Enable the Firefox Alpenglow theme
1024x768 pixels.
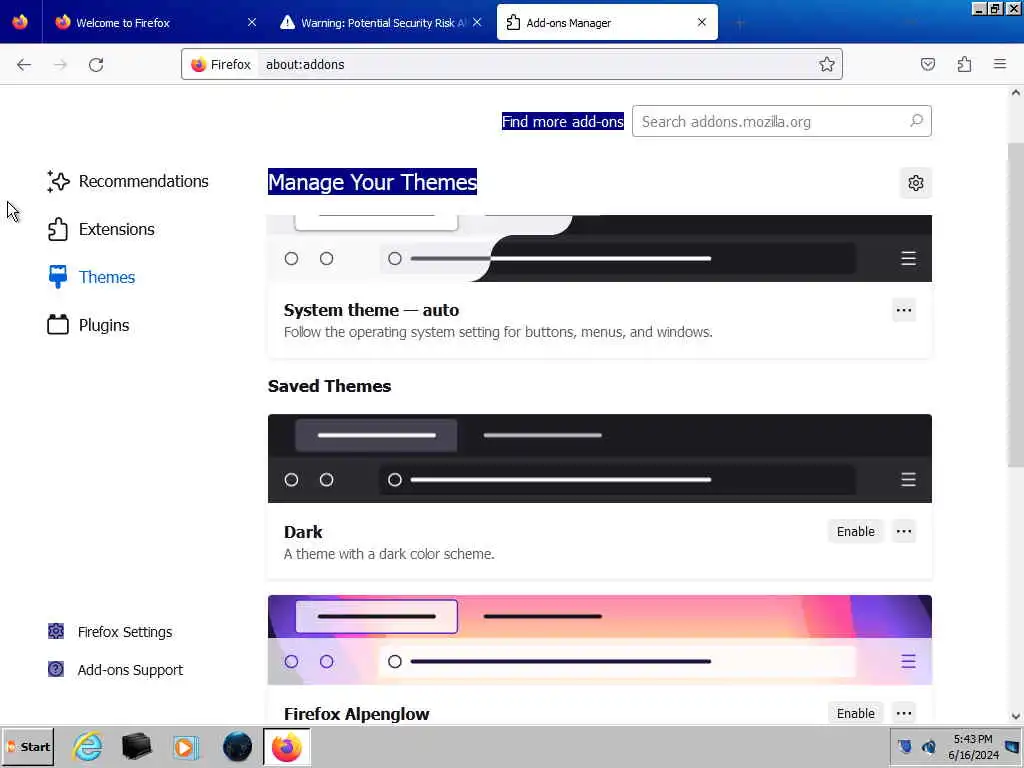pos(856,713)
